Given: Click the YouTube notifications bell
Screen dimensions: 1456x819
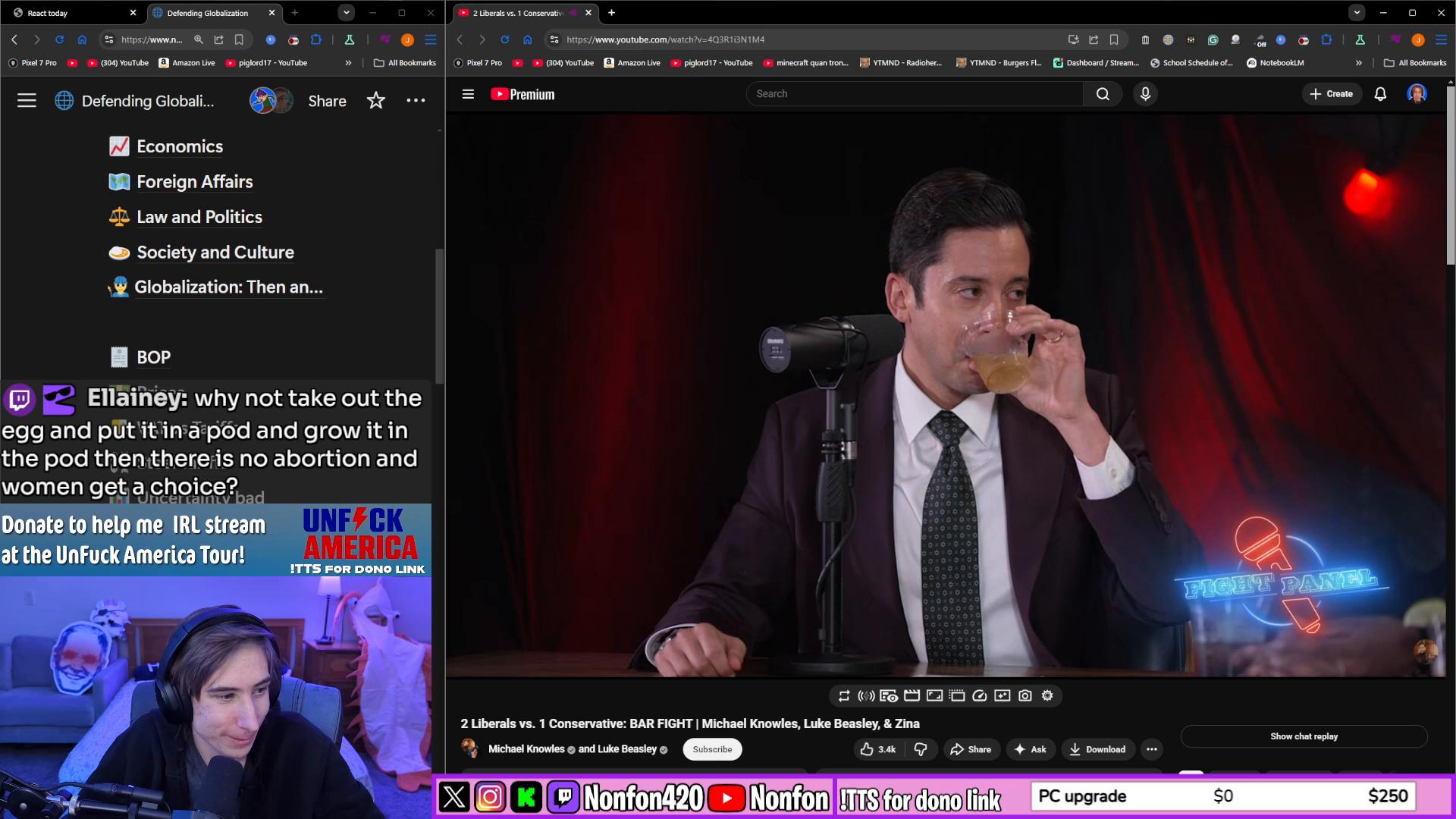Looking at the screenshot, I should [1380, 93].
